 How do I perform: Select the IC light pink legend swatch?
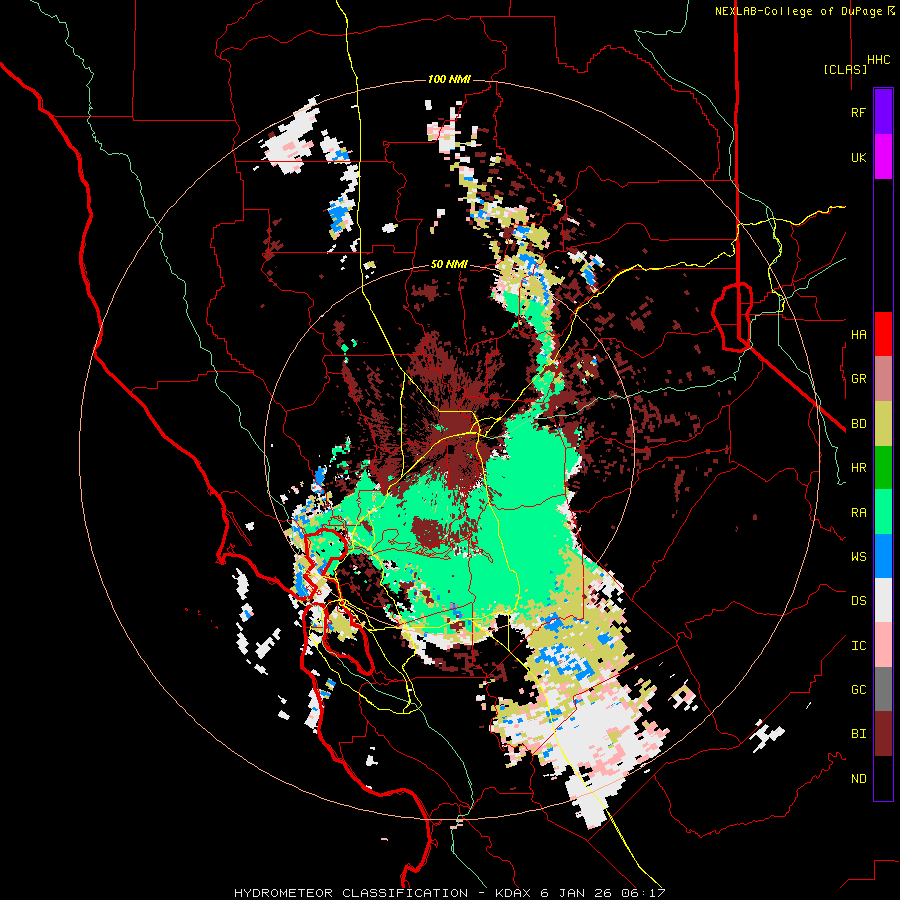coord(883,645)
